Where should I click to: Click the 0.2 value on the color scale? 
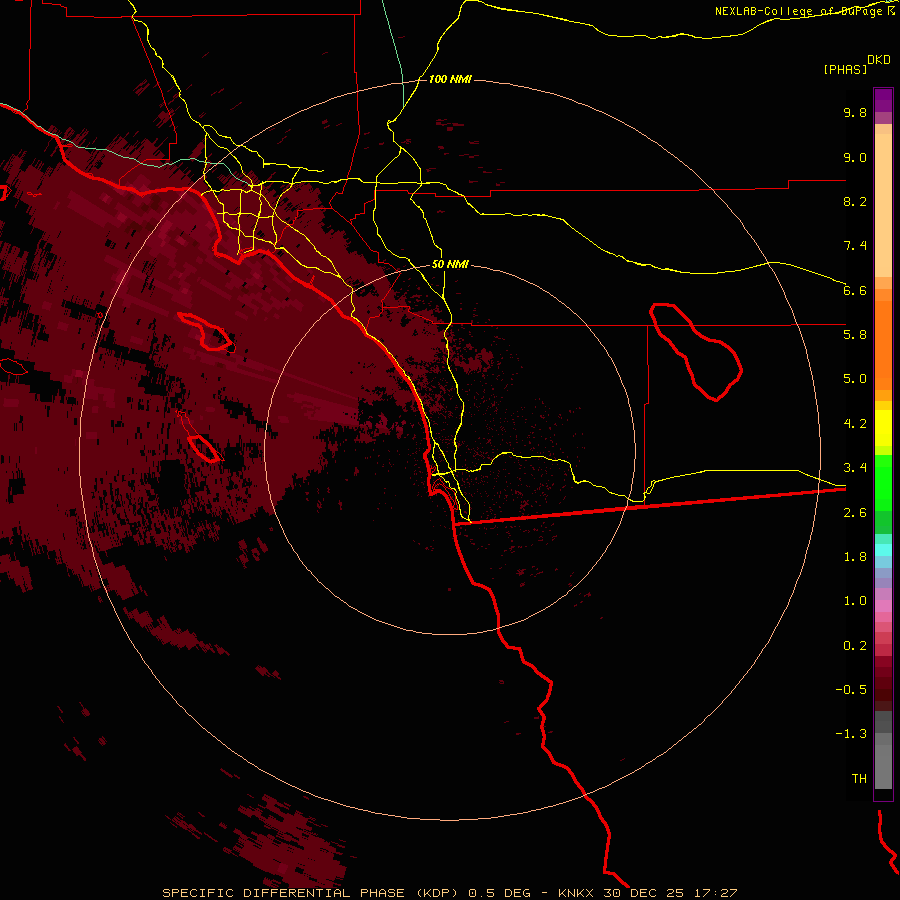pyautogui.click(x=855, y=646)
